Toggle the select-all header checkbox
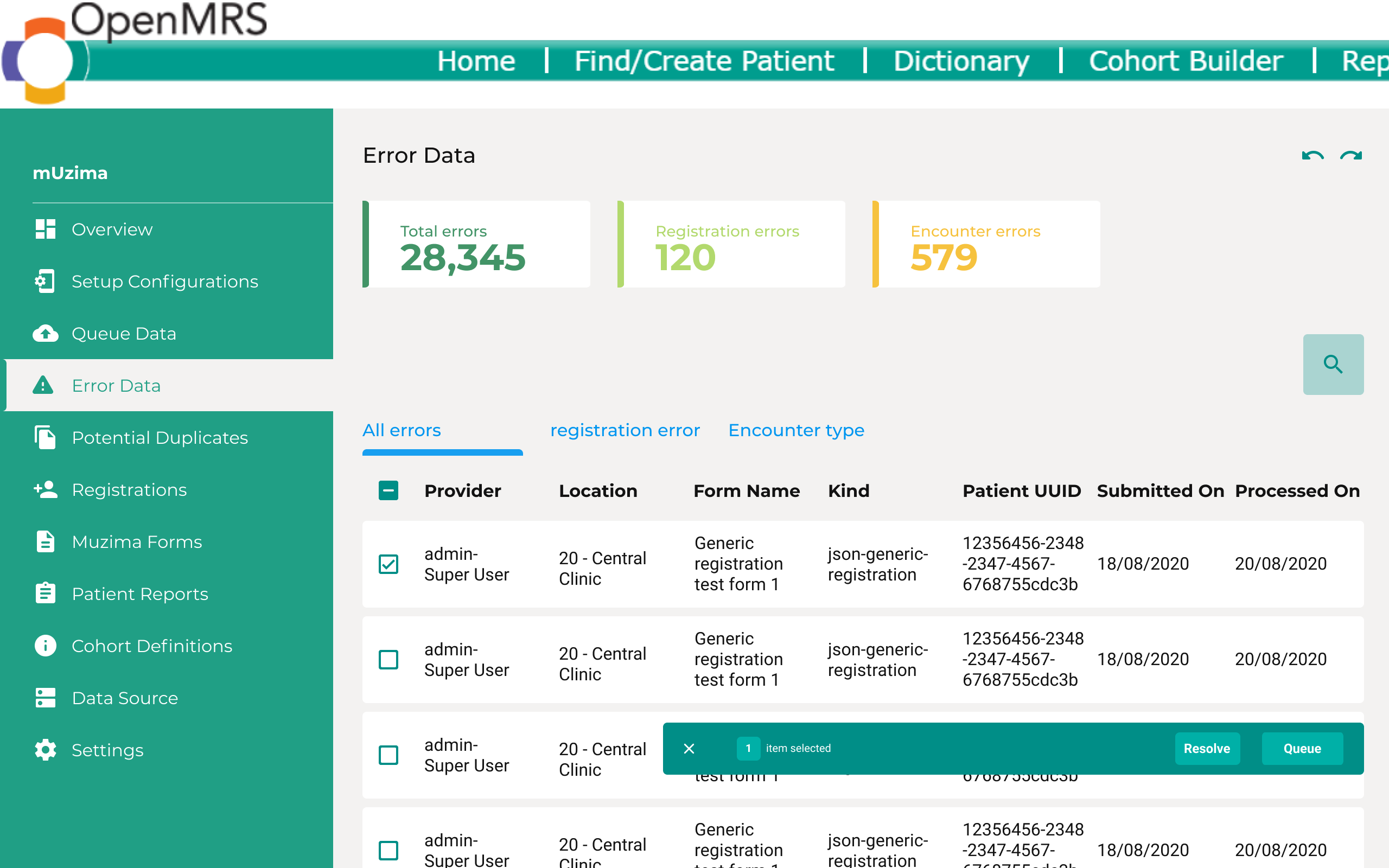This screenshot has width=1389, height=868. pyautogui.click(x=388, y=491)
